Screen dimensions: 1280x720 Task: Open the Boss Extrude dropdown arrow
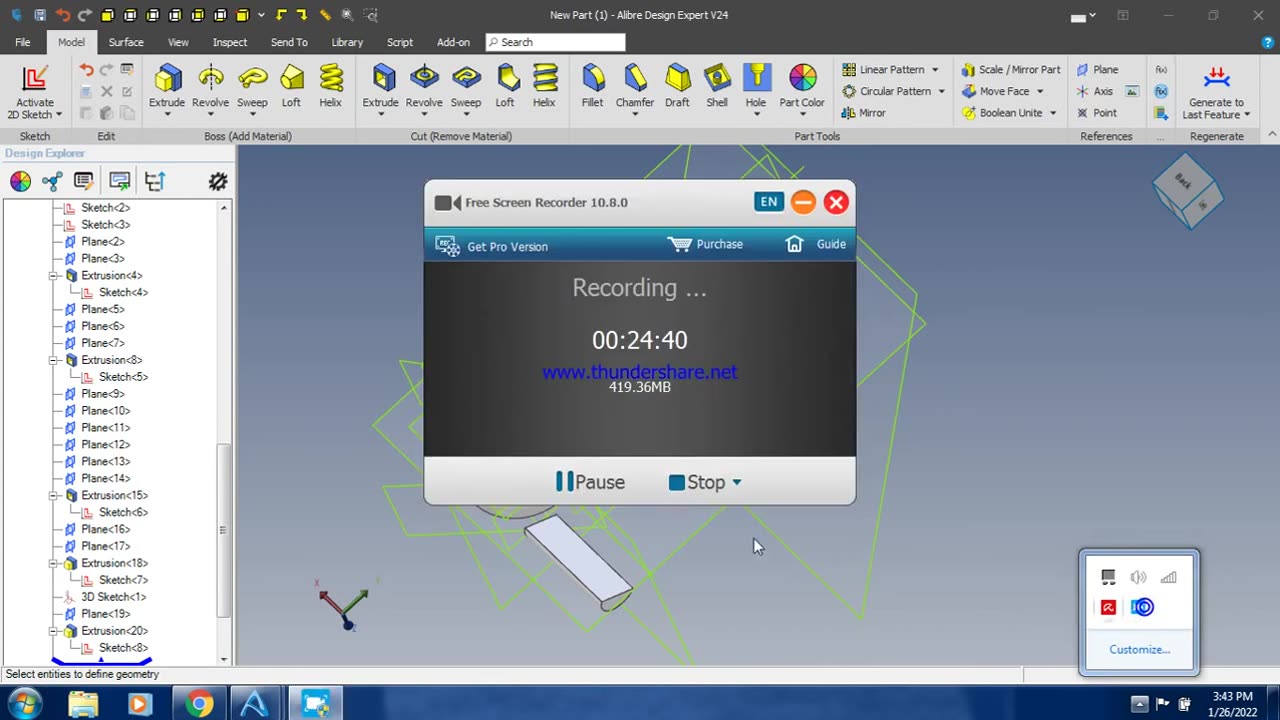167,114
